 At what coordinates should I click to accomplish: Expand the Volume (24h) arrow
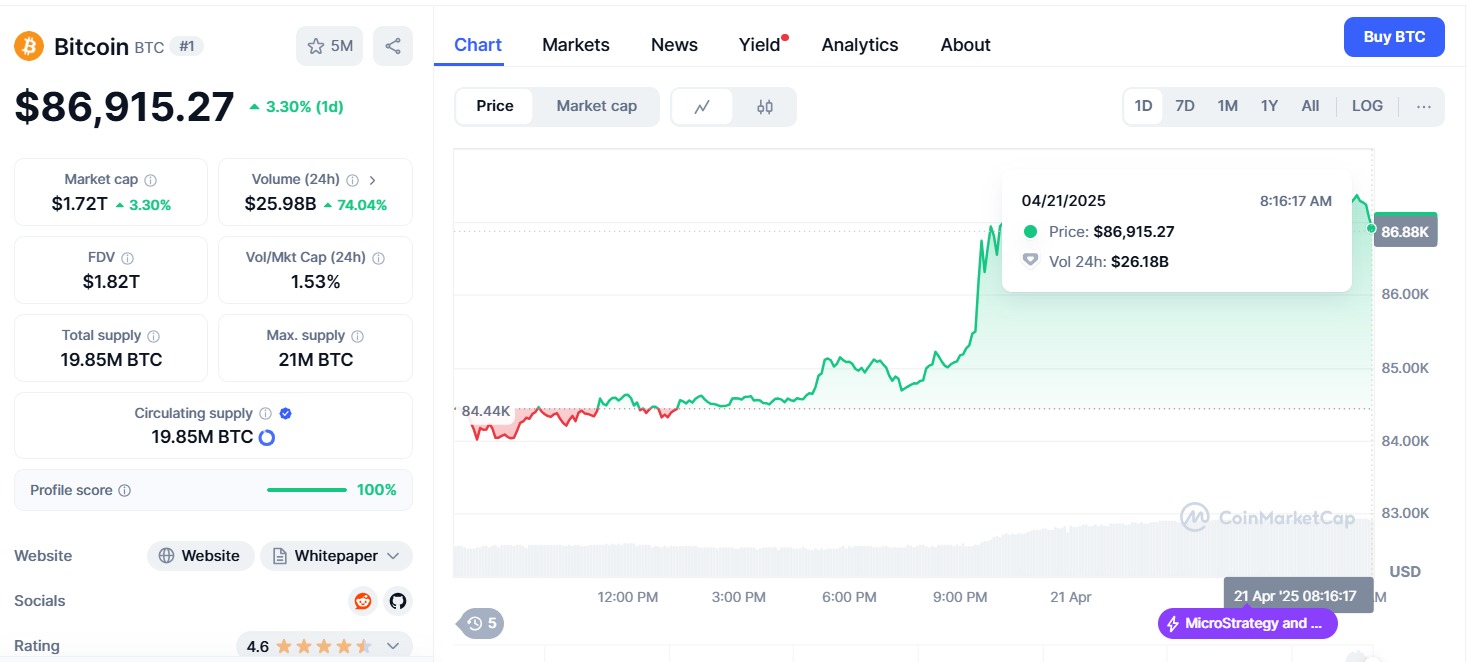point(373,180)
